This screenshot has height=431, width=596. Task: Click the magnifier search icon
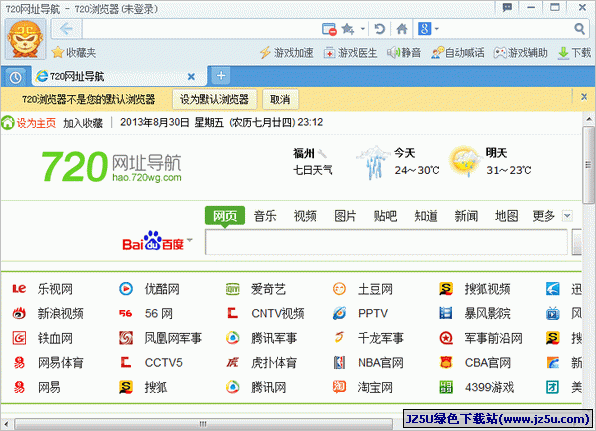pos(579,29)
